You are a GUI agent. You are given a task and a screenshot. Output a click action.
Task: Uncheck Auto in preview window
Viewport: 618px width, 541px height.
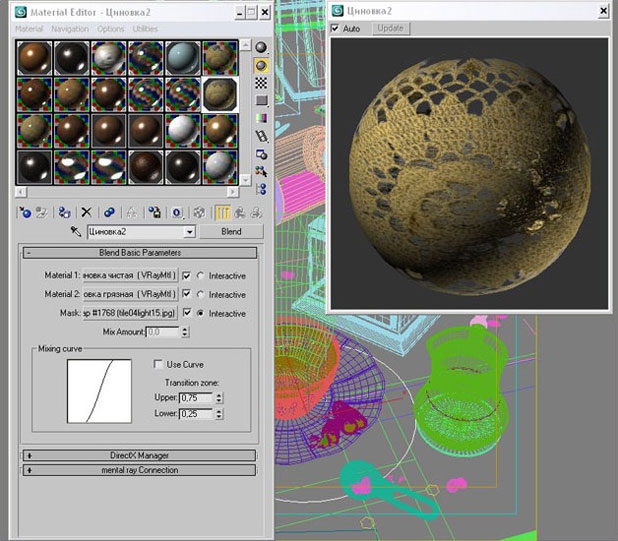coord(335,28)
